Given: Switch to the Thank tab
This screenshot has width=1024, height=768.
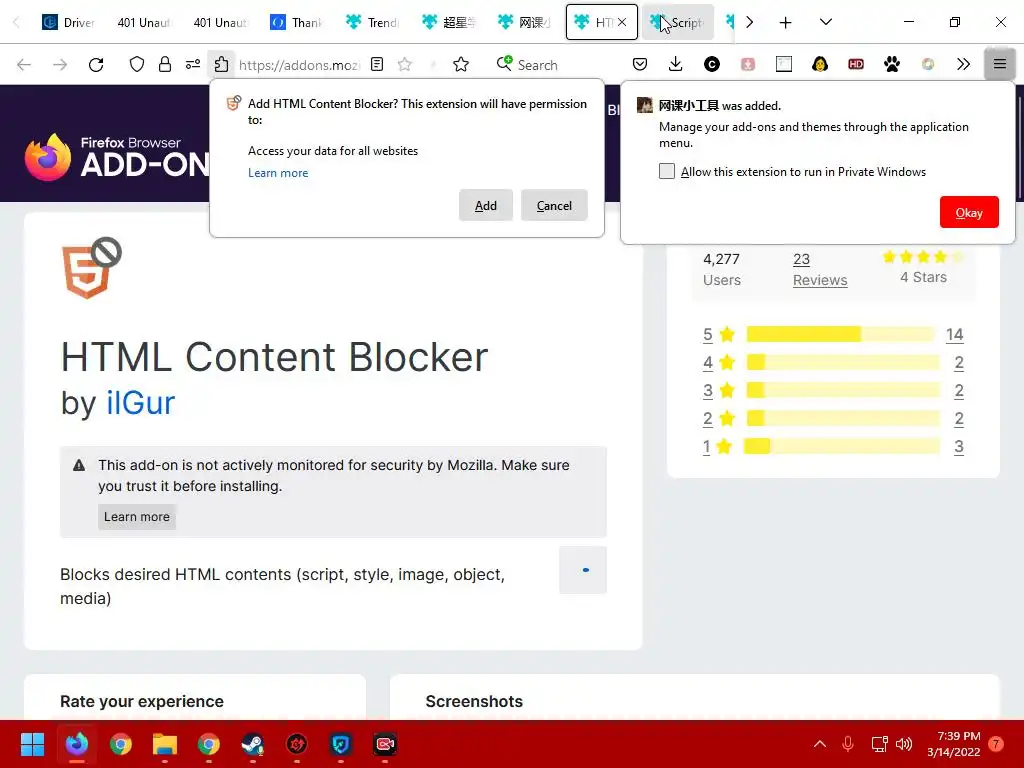Looking at the screenshot, I should pyautogui.click(x=297, y=22).
